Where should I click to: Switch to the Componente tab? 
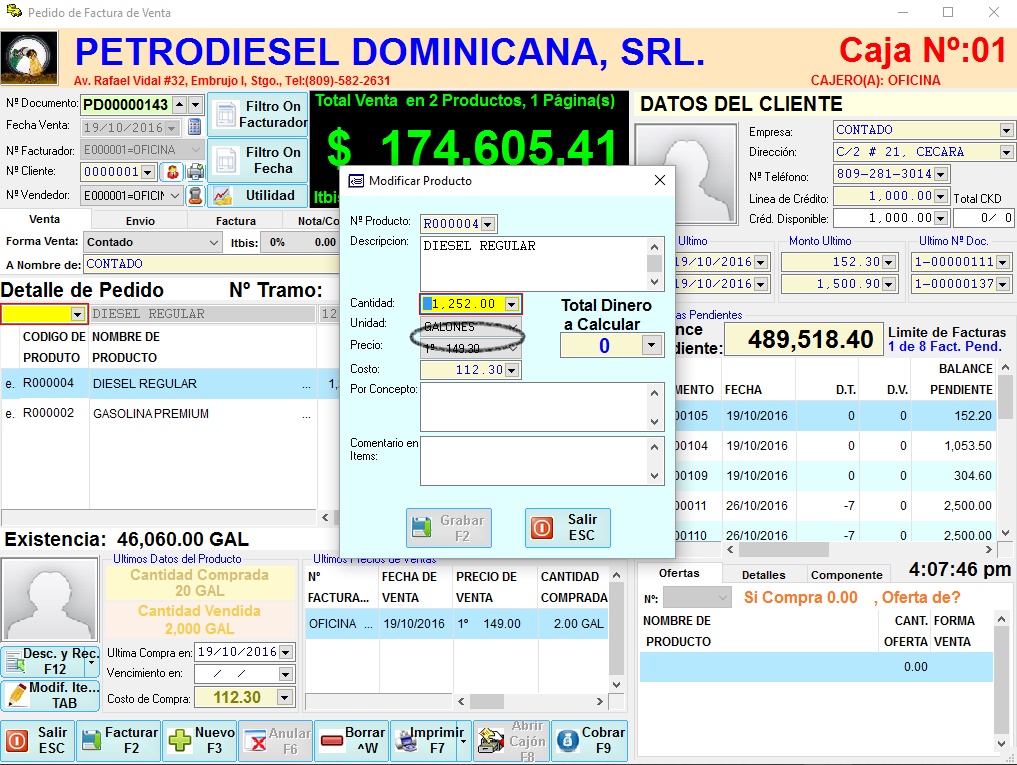847,575
